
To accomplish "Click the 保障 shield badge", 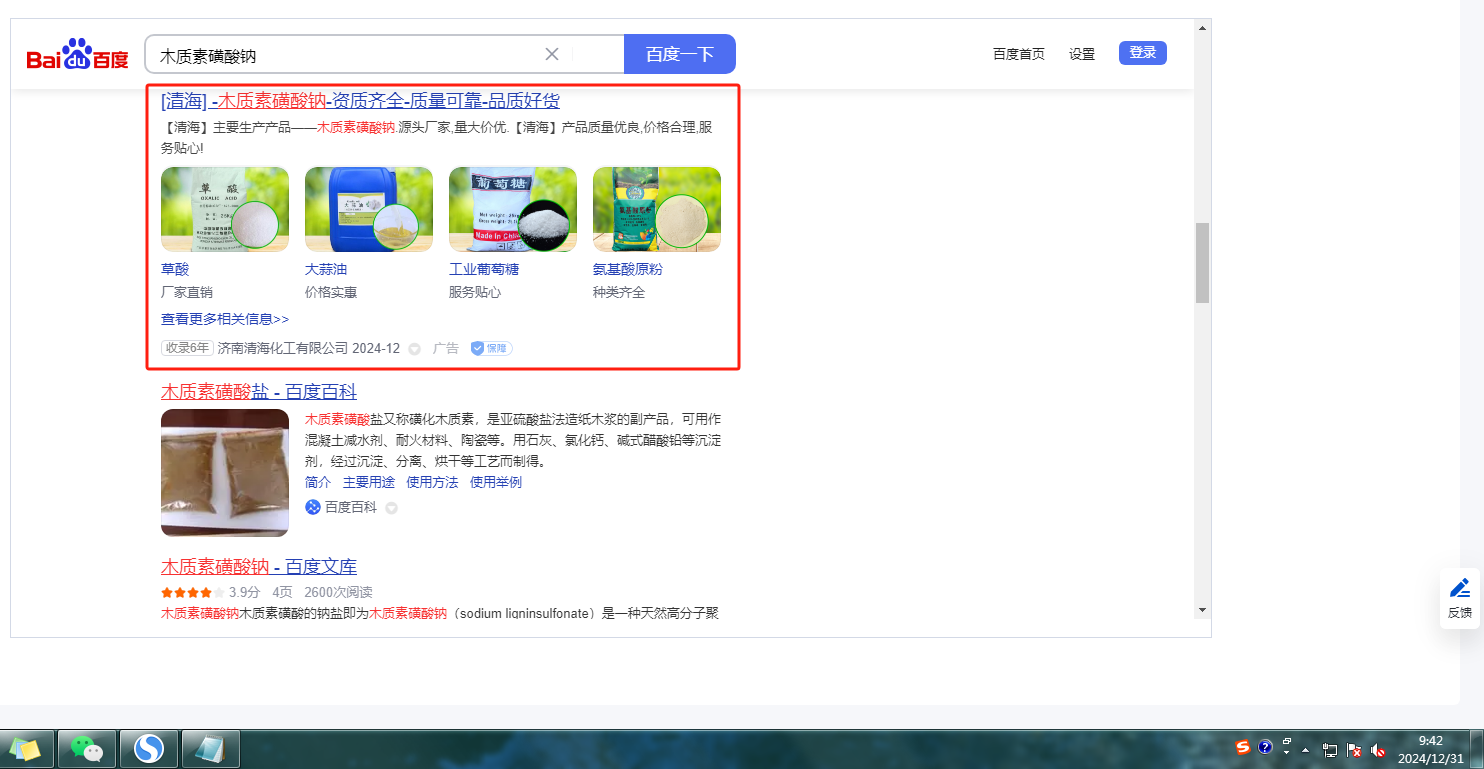I will click(x=491, y=348).
